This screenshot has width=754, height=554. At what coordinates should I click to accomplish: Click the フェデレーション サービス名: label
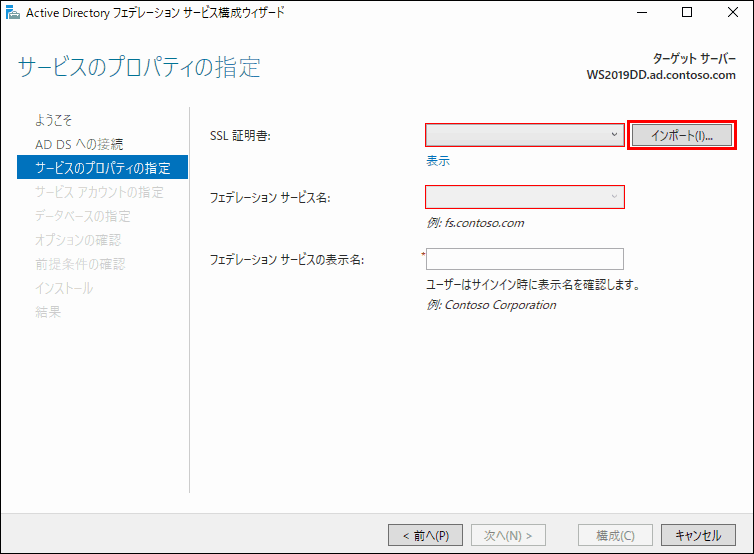click(x=270, y=198)
